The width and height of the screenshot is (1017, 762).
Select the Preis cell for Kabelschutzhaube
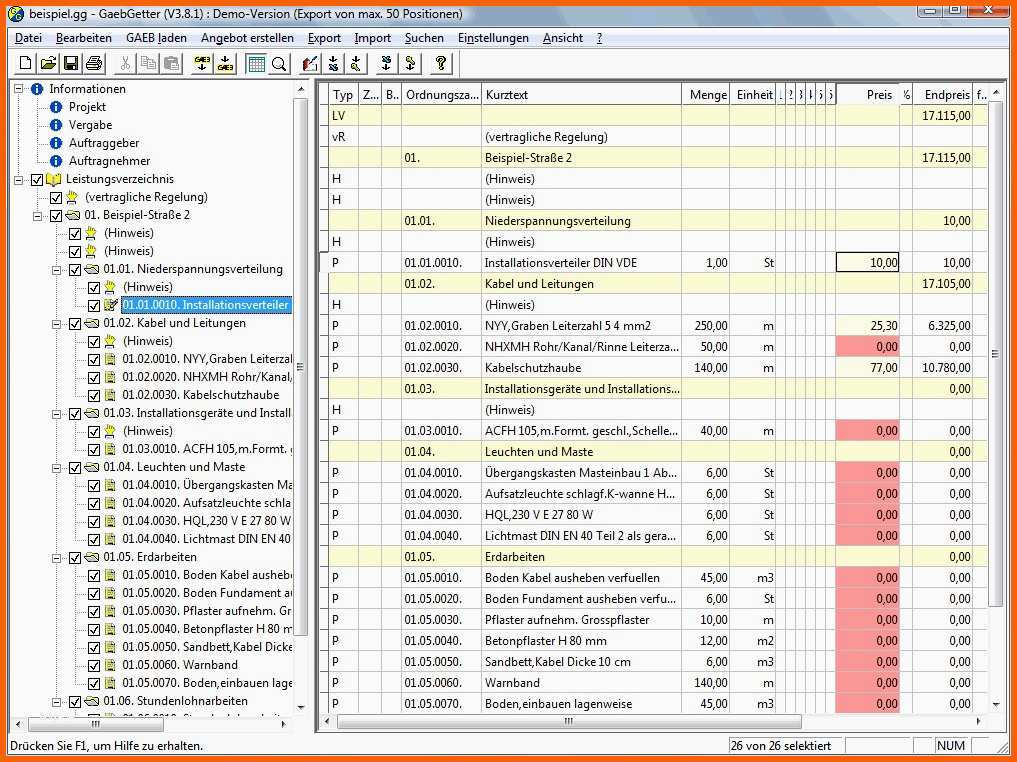coord(867,368)
